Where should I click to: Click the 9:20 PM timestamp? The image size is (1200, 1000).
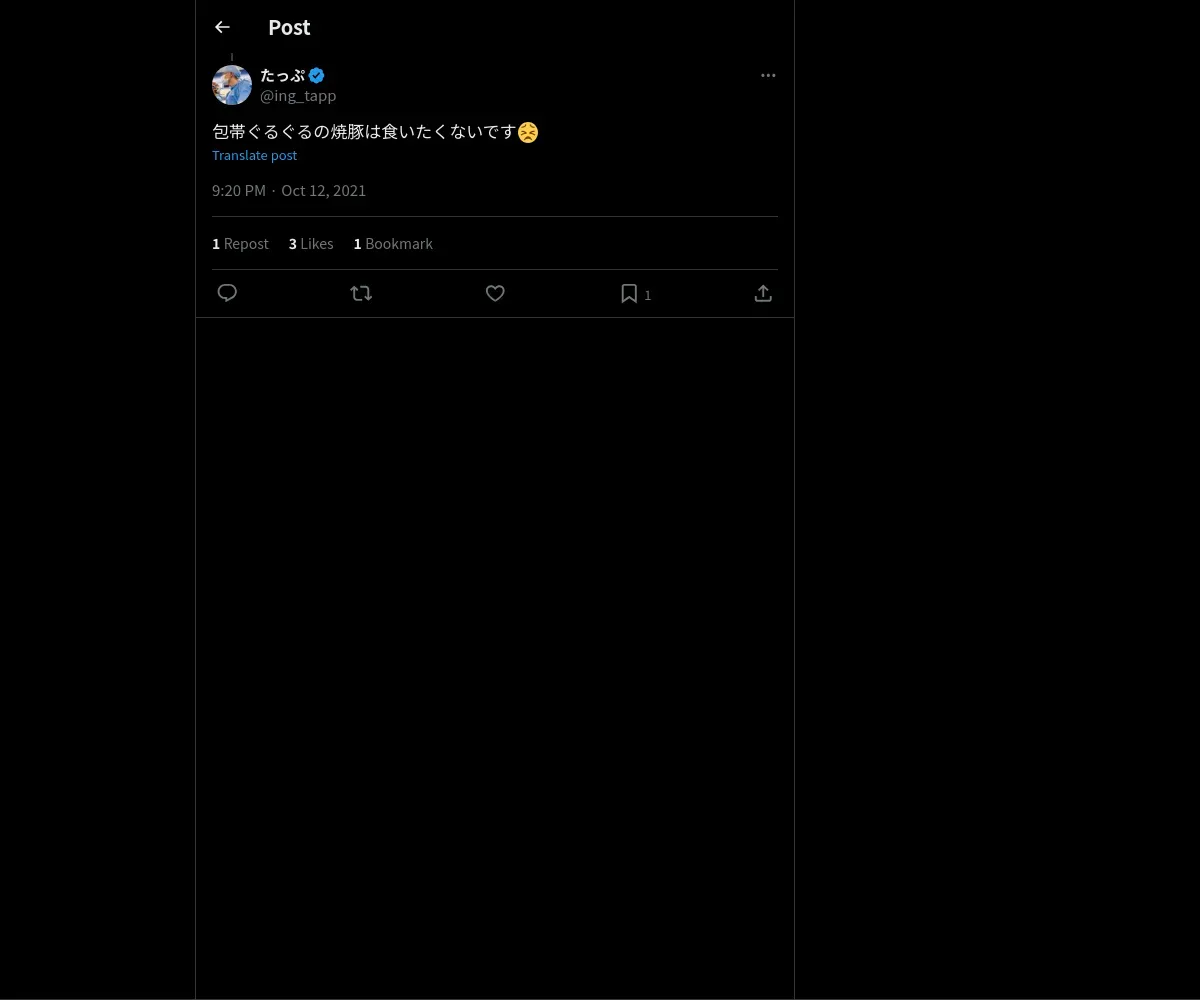coord(239,190)
